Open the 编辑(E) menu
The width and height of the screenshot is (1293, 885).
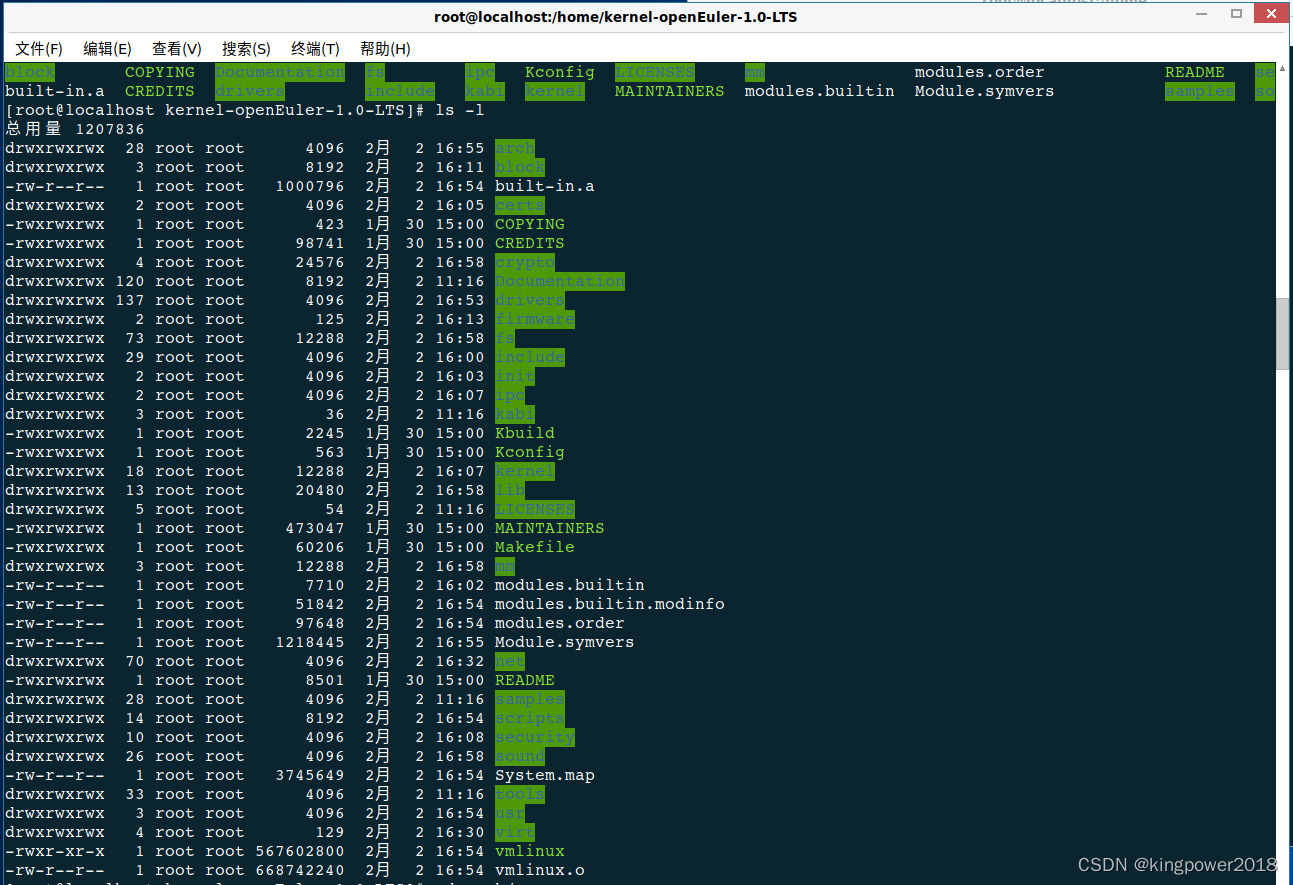pyautogui.click(x=107, y=48)
